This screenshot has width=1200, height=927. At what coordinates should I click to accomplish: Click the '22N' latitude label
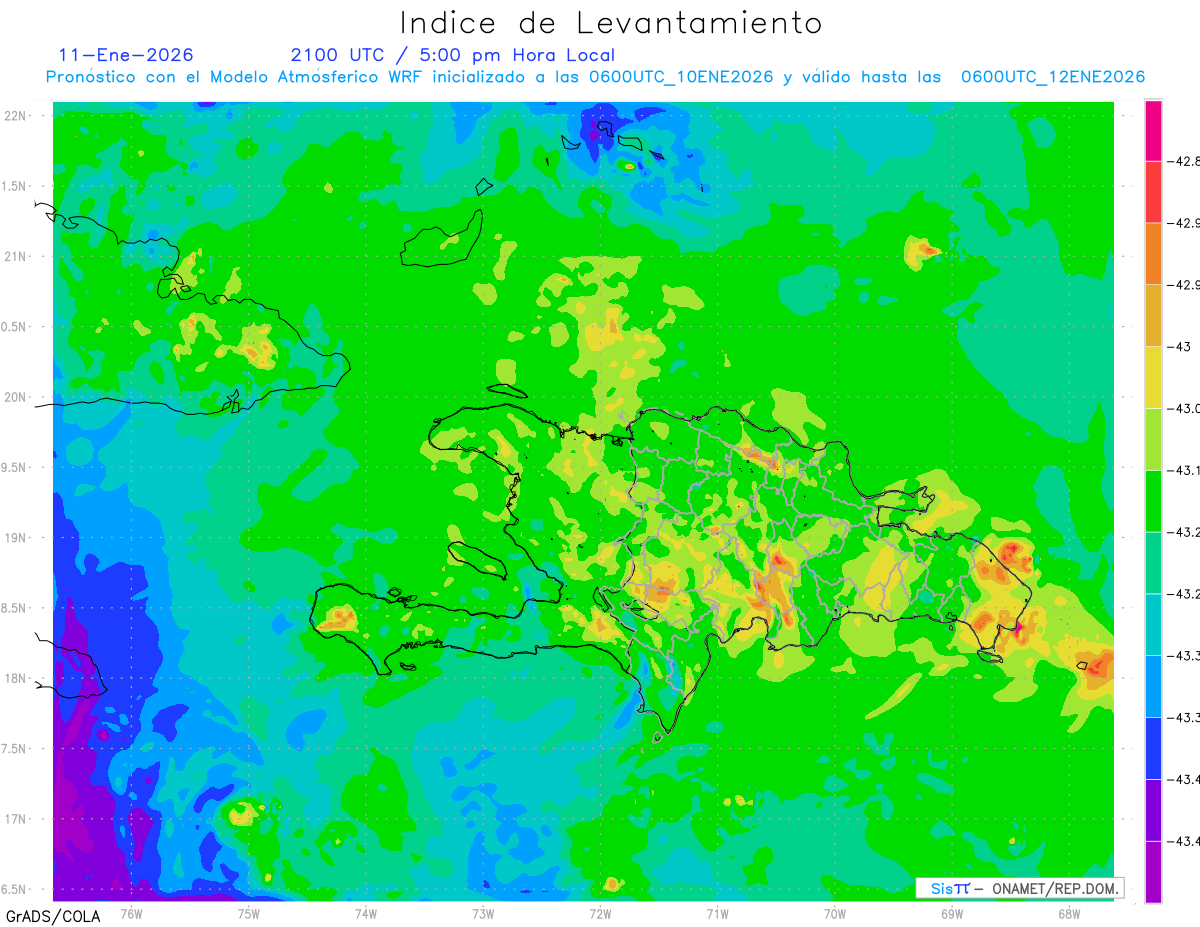point(15,116)
